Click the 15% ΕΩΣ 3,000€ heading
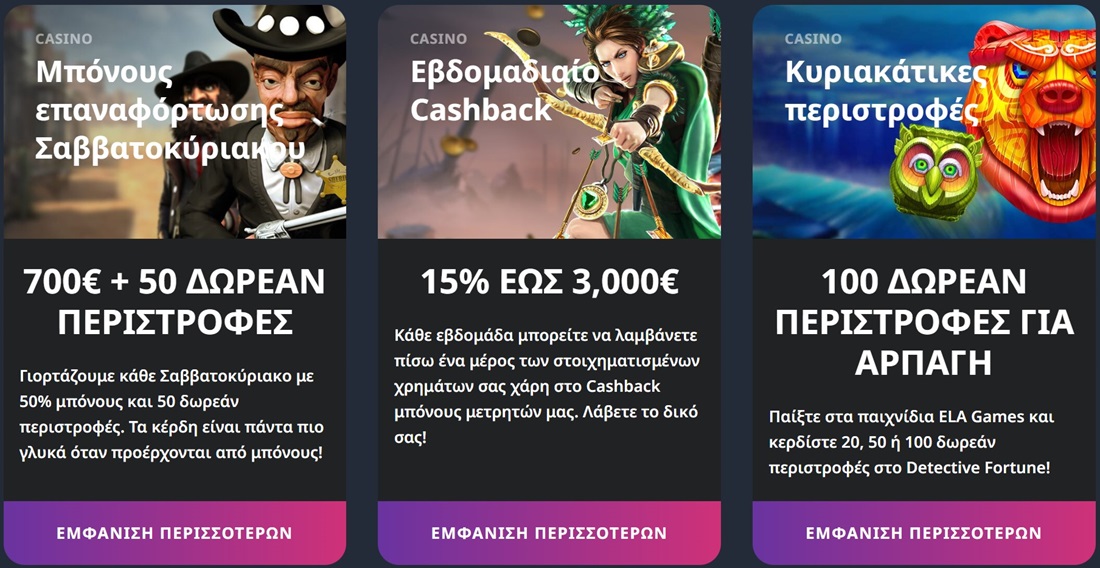 [549, 282]
